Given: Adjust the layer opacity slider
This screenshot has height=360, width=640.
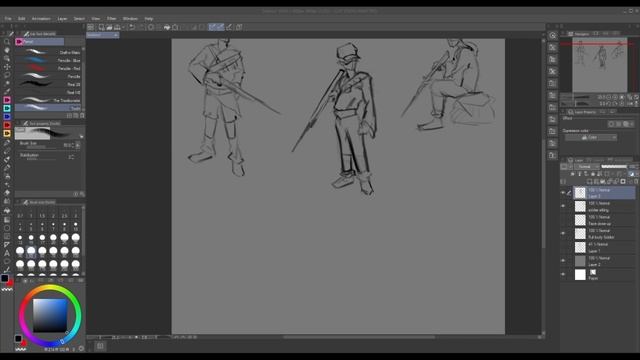Looking at the screenshot, I should [613, 167].
